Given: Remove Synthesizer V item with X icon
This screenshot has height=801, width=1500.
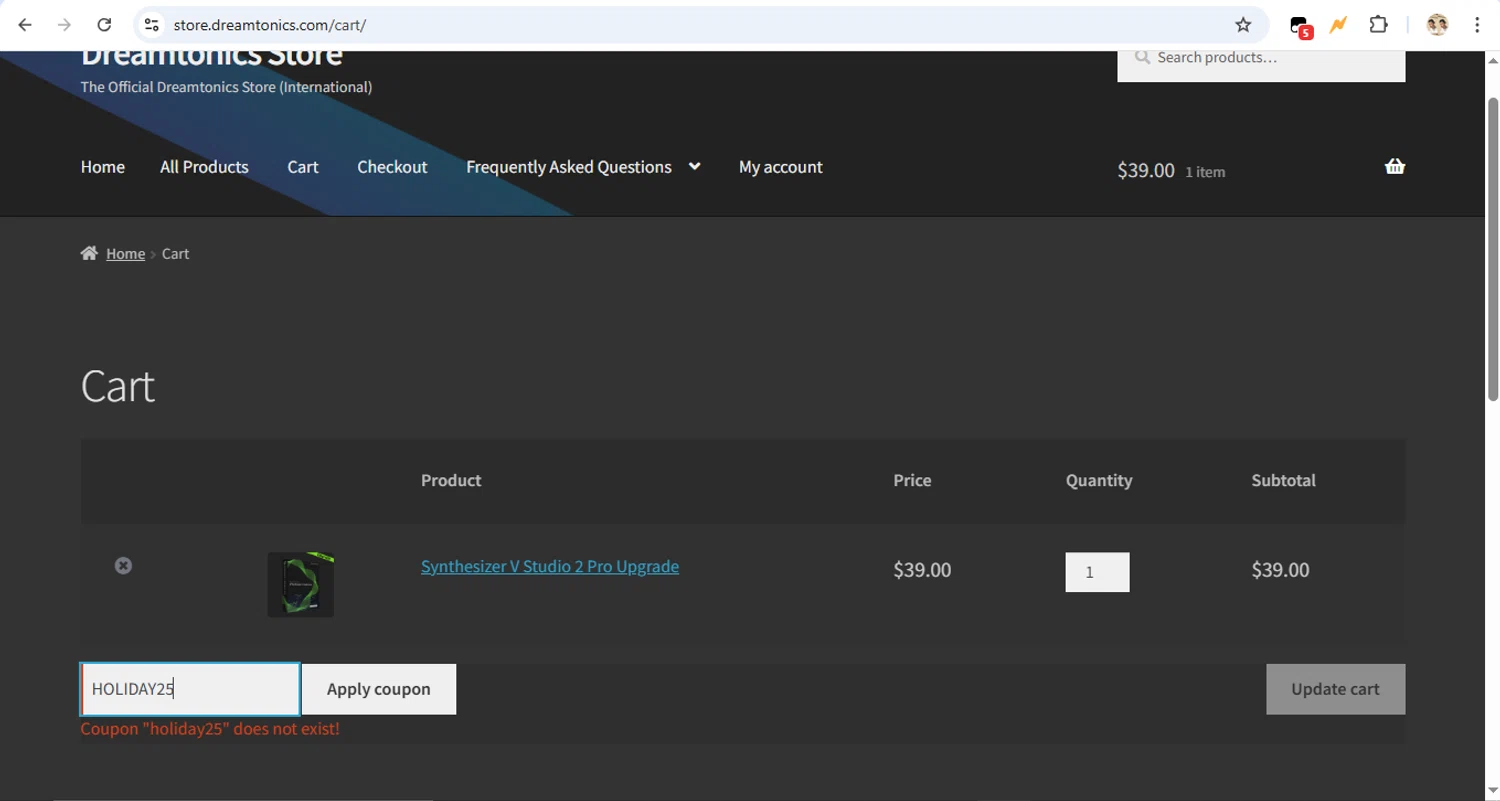Looking at the screenshot, I should pos(123,566).
